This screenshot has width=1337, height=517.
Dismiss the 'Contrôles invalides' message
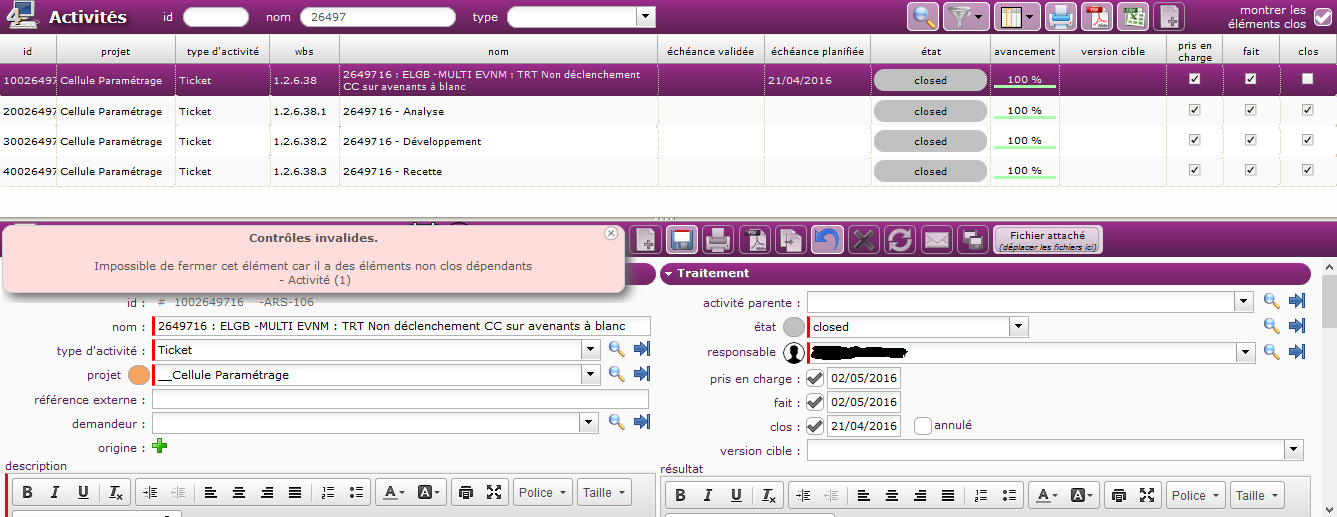tap(611, 233)
